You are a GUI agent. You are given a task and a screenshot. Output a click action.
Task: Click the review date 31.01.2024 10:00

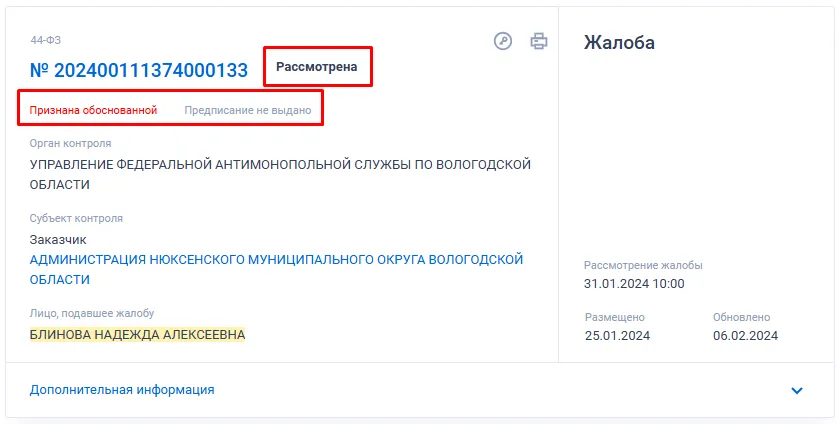click(x=634, y=284)
